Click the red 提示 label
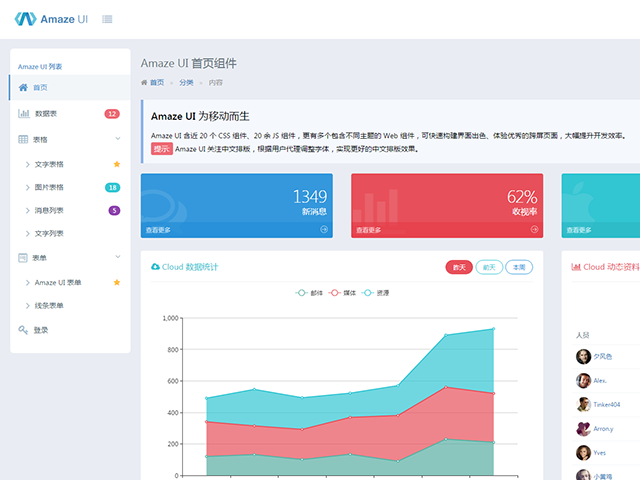Viewport: 640px width, 480px height. pyautogui.click(x=162, y=149)
